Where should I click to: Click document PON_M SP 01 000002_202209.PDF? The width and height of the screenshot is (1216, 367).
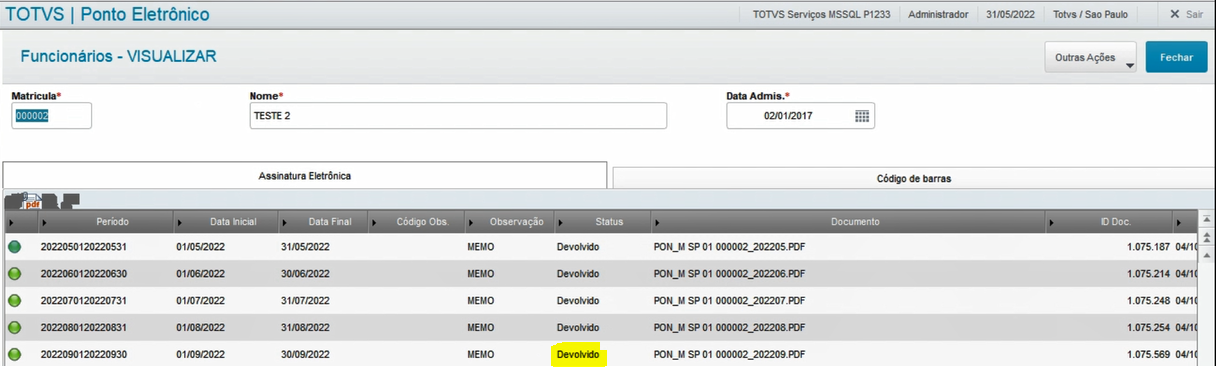729,354
